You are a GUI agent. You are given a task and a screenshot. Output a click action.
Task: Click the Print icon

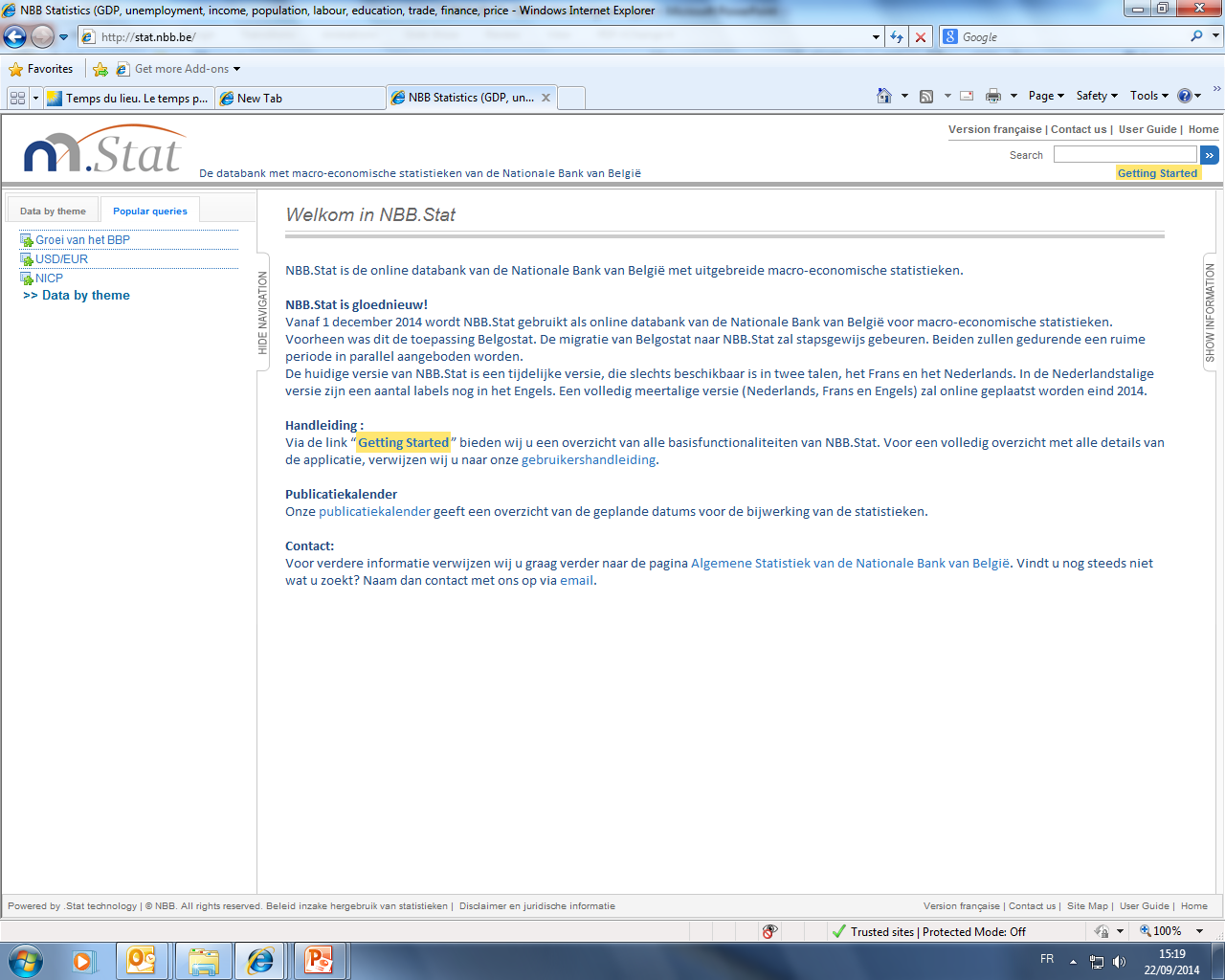pyautogui.click(x=993, y=96)
